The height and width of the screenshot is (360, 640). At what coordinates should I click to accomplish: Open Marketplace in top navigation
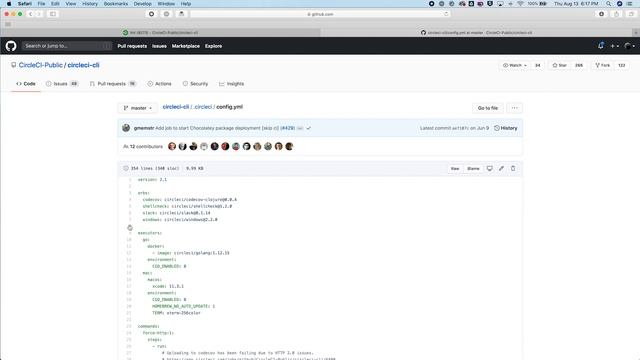point(186,46)
